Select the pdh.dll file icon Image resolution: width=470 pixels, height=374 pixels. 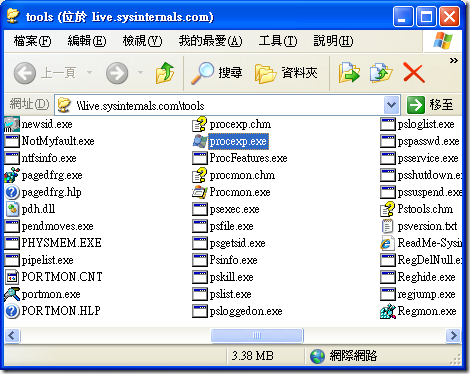pyautogui.click(x=12, y=209)
